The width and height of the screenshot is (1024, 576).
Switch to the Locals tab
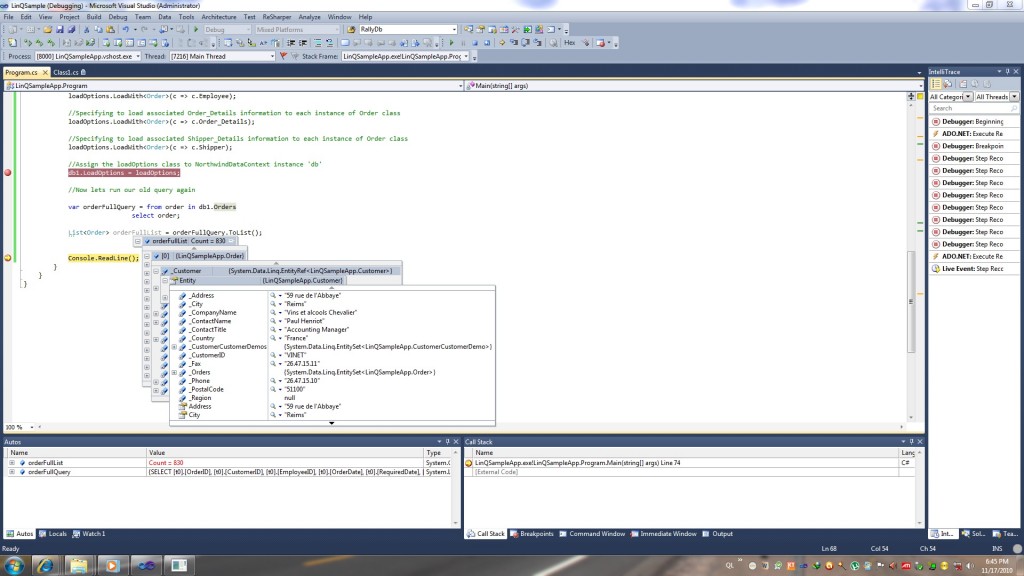(57, 534)
